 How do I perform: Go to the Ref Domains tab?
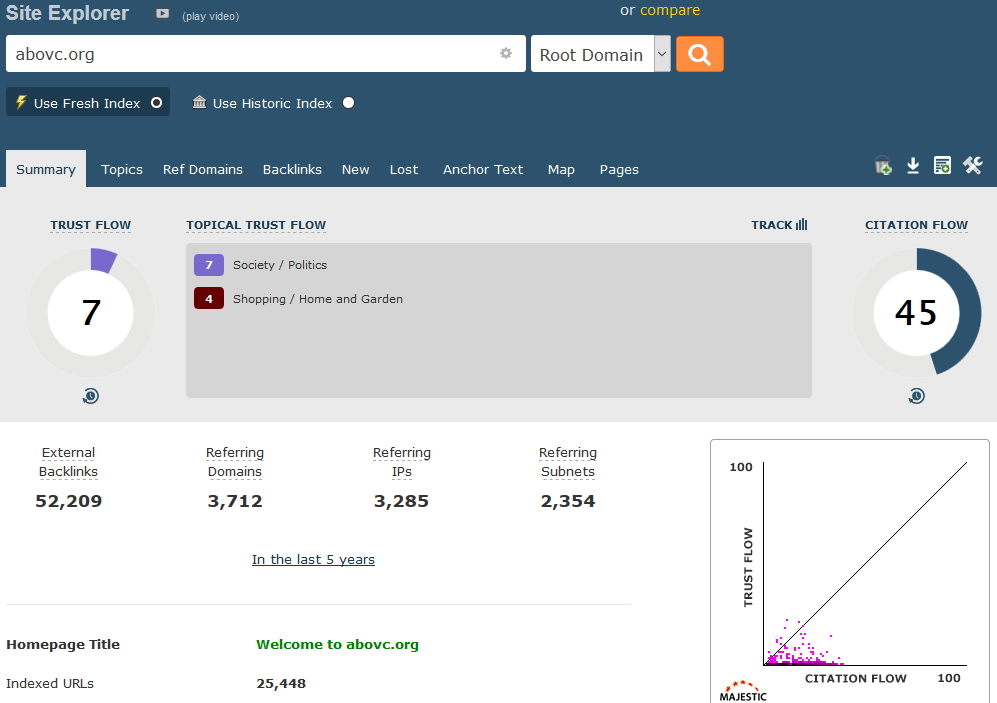[x=203, y=170]
